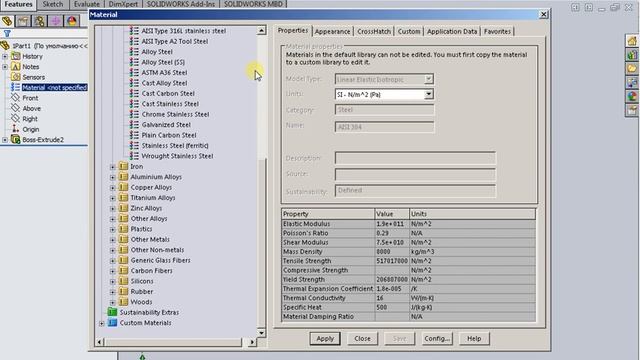The height and width of the screenshot is (360, 640).
Task: Open DisplayManager color ball tab icon
Action: pos(72,21)
